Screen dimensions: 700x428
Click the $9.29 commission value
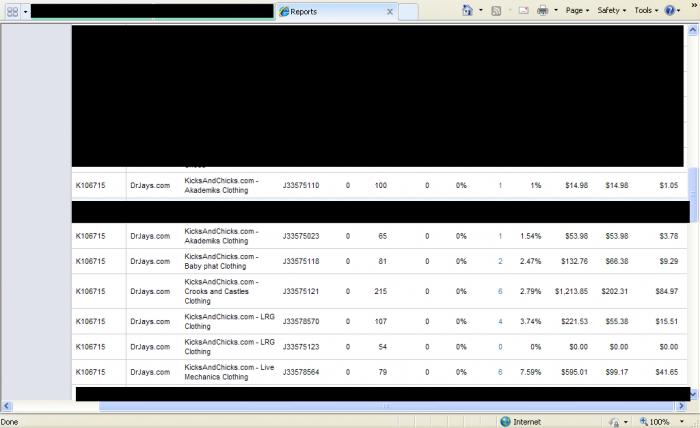[x=669, y=261]
